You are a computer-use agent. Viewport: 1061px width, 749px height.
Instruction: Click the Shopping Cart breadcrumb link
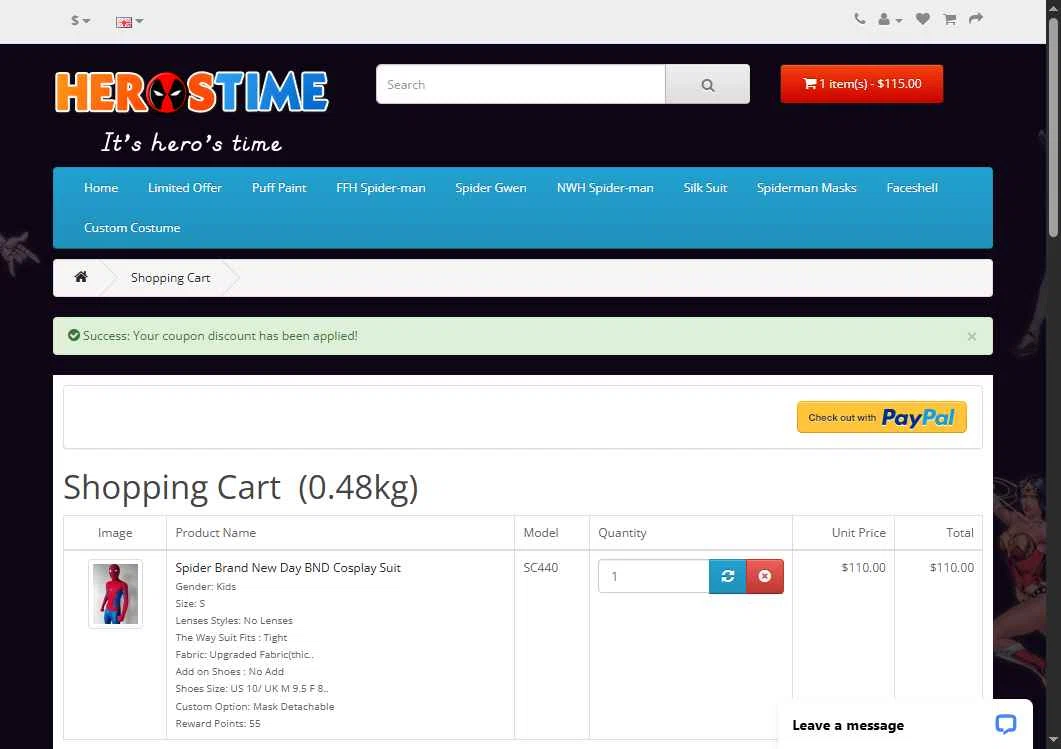click(x=171, y=277)
